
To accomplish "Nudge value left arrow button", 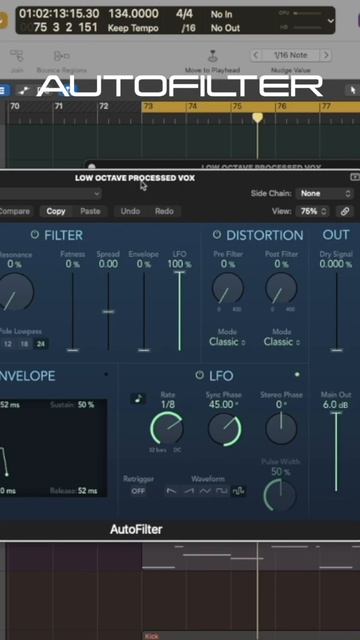I will click(x=256, y=55).
